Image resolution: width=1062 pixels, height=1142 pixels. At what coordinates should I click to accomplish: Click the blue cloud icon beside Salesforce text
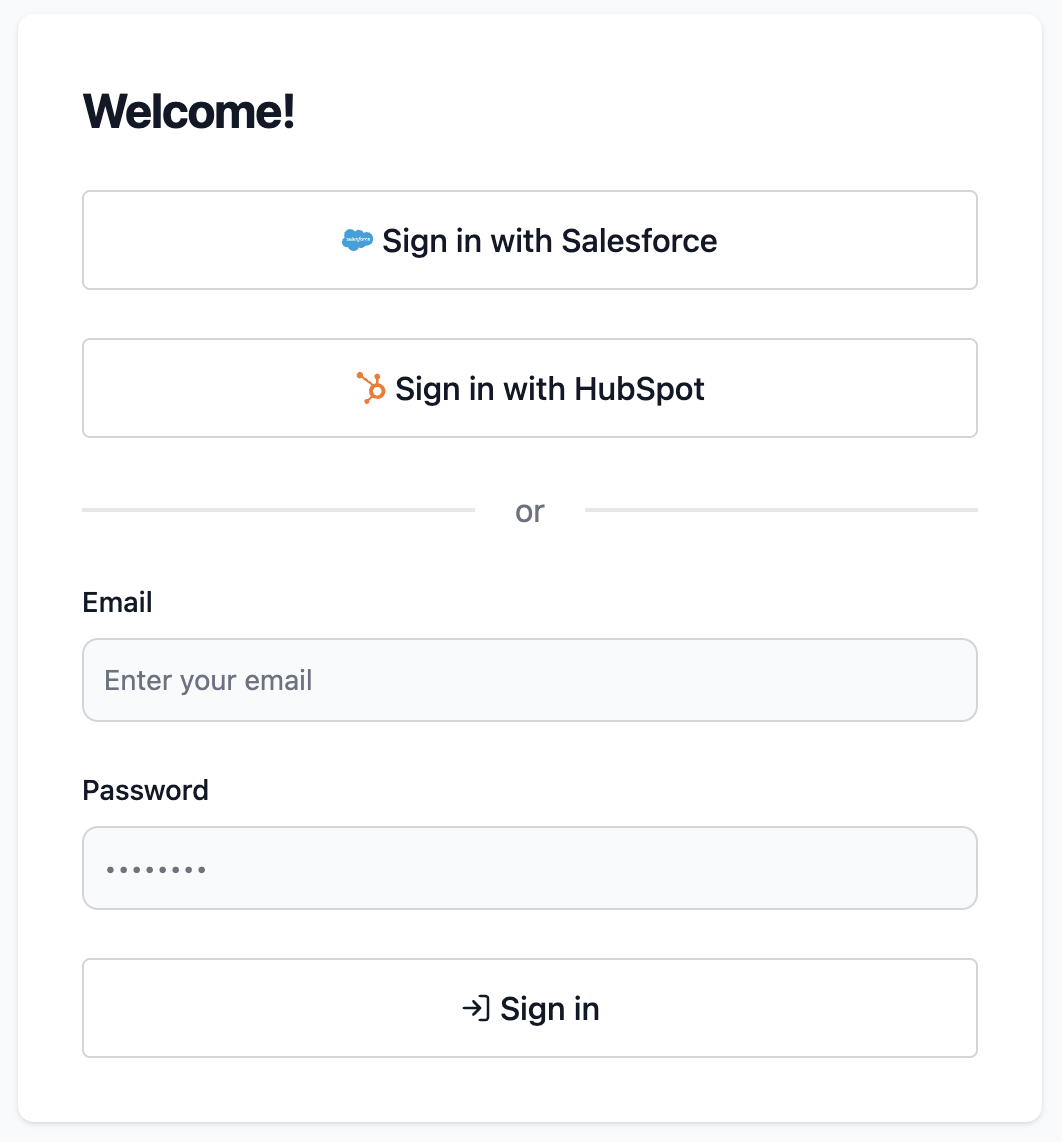point(357,240)
